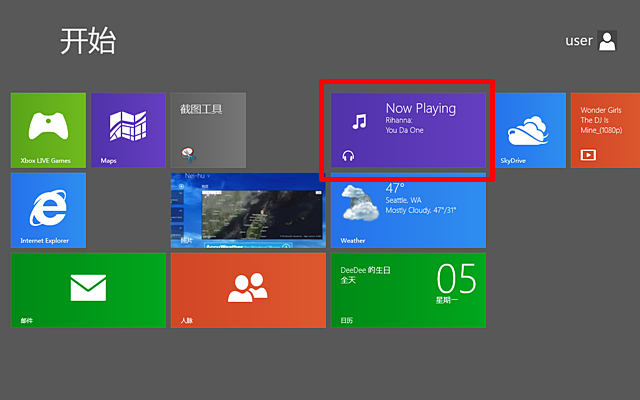Click the headphones icon on music tile
This screenshot has width=640, height=400.
pos(348,156)
